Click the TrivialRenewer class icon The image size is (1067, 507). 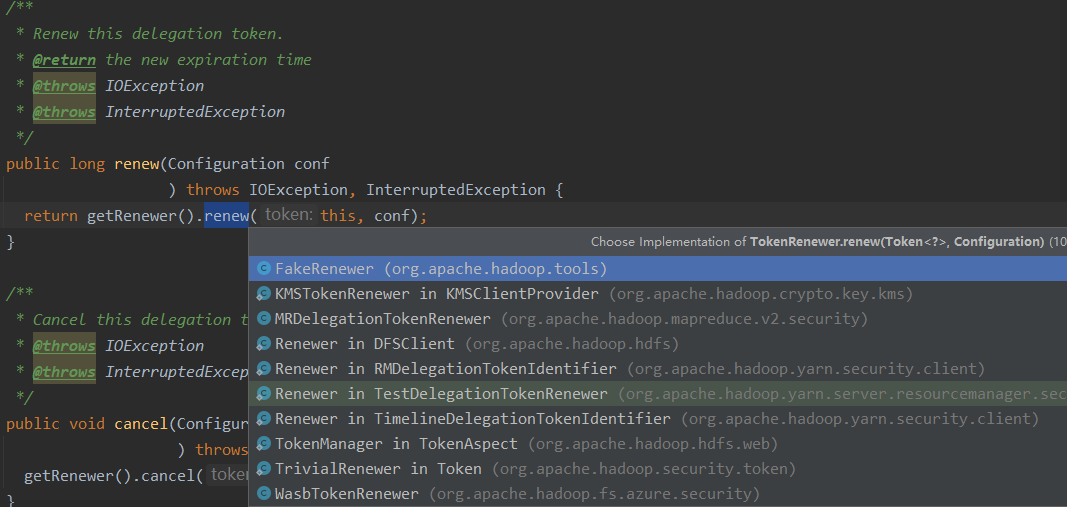(x=264, y=469)
